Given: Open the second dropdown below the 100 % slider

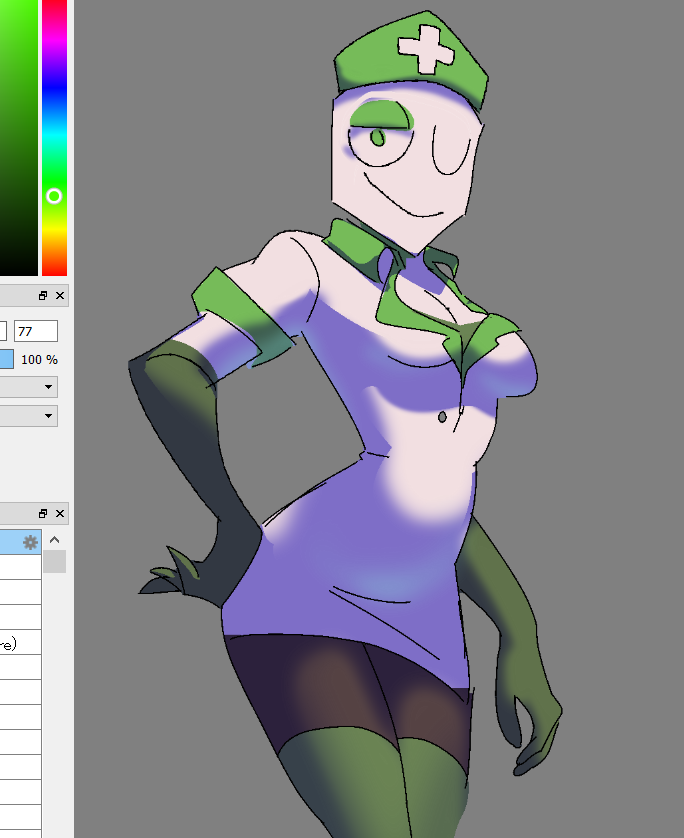Looking at the screenshot, I should (x=29, y=415).
